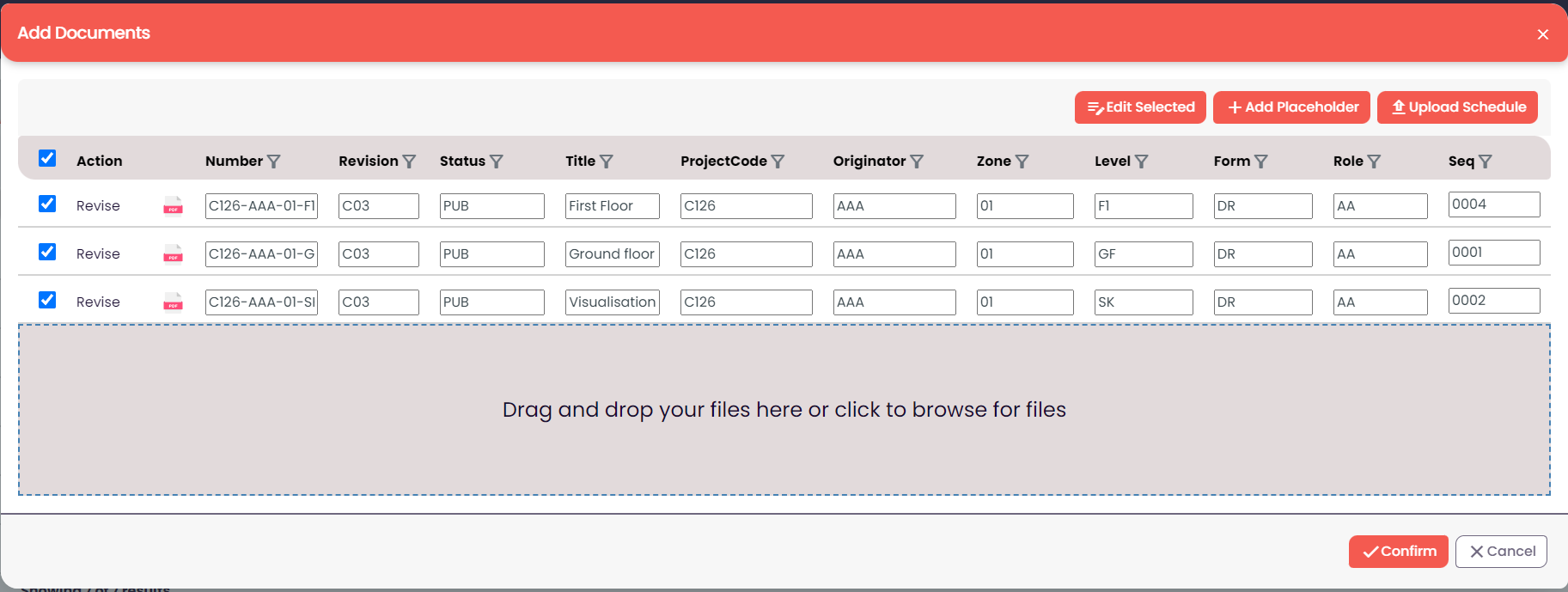Click the PDF icon for Visualisation row
Screen dimensions: 1568x592
click(173, 302)
